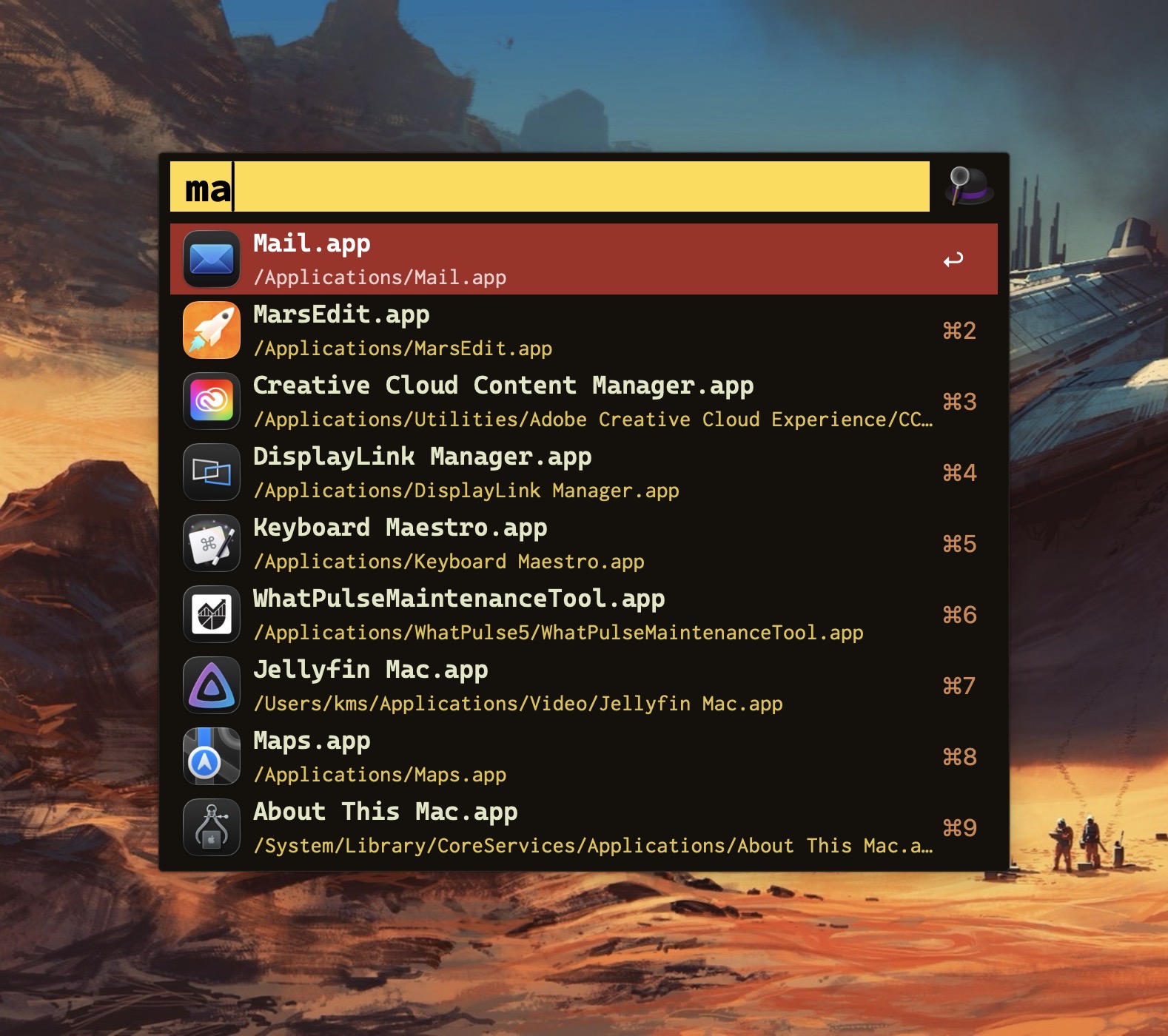Launch Creative Cloud Content Manager.app title
The width and height of the screenshot is (1168, 1036).
point(503,386)
